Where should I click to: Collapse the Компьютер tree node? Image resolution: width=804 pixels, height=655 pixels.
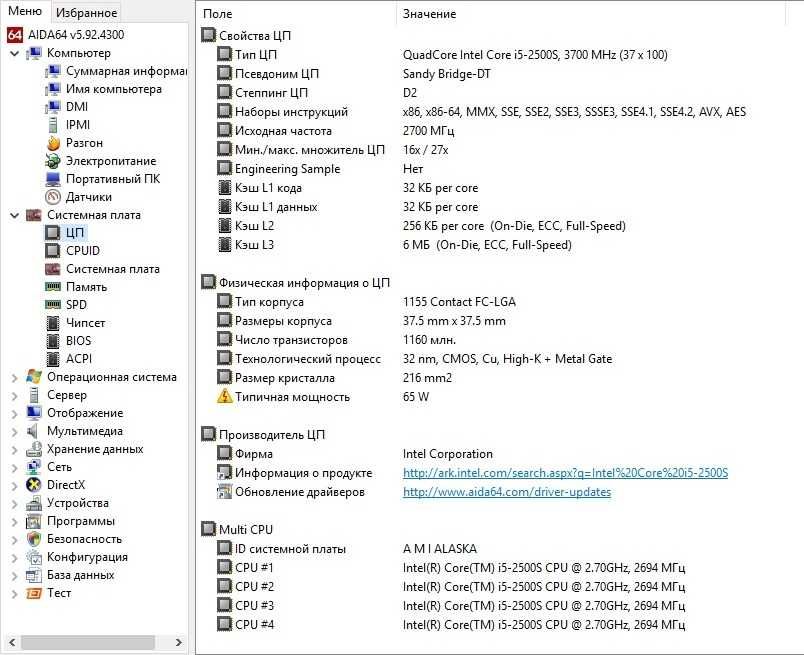(x=14, y=53)
